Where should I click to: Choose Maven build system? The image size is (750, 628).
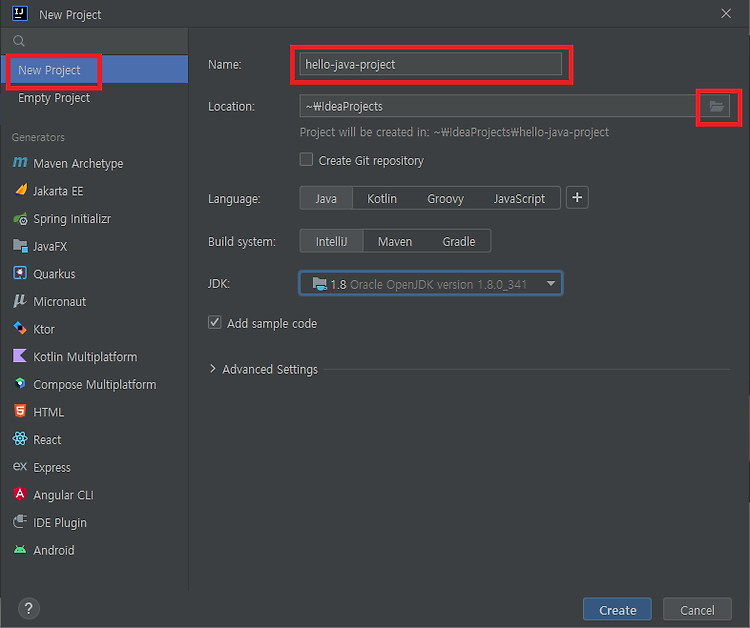[395, 242]
